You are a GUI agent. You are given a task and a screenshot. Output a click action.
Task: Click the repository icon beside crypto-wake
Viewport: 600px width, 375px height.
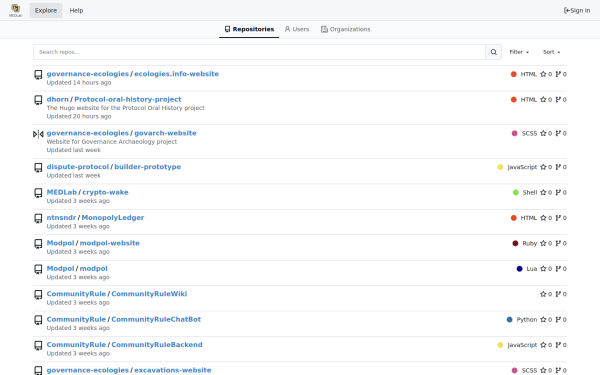[38, 193]
